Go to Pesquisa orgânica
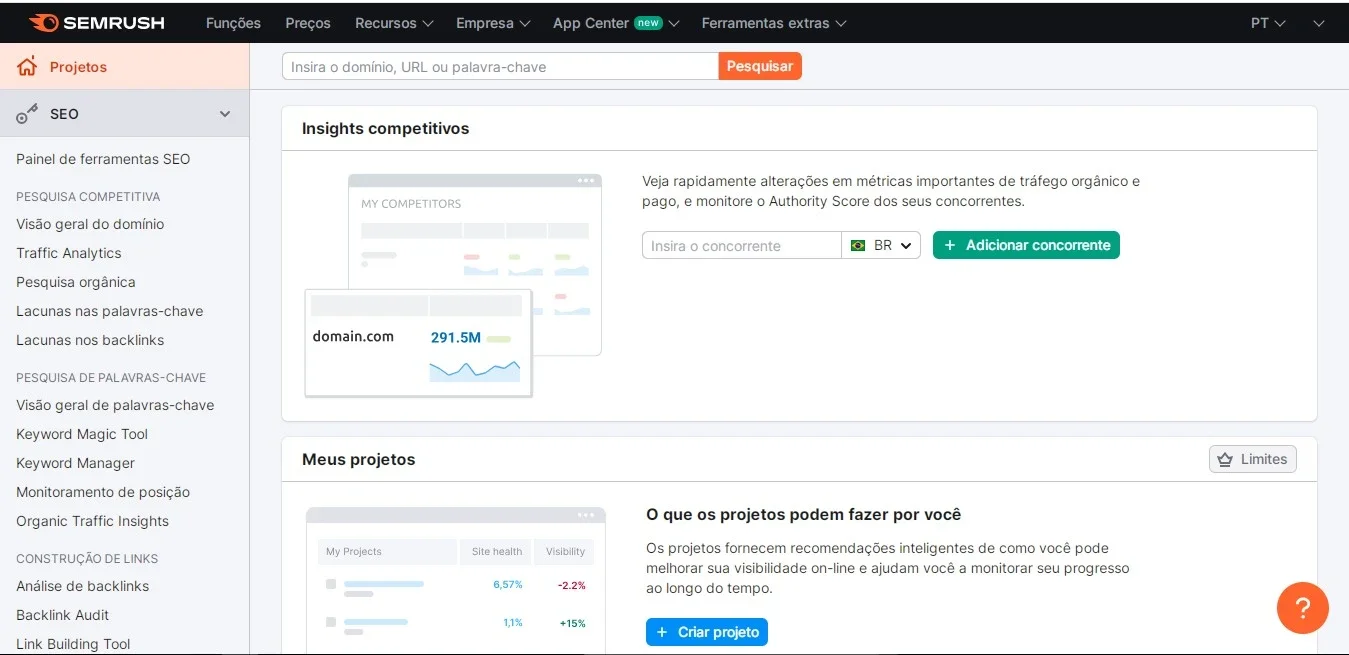Image resolution: width=1349 pixels, height=655 pixels. [x=76, y=282]
